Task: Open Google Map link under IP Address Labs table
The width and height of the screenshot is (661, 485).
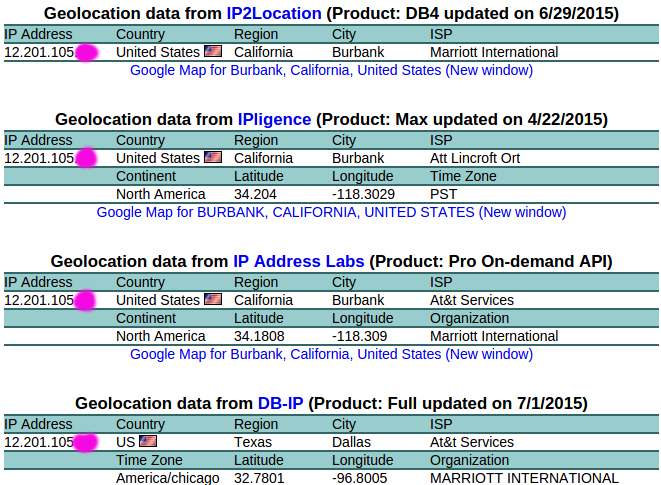Action: (331, 354)
